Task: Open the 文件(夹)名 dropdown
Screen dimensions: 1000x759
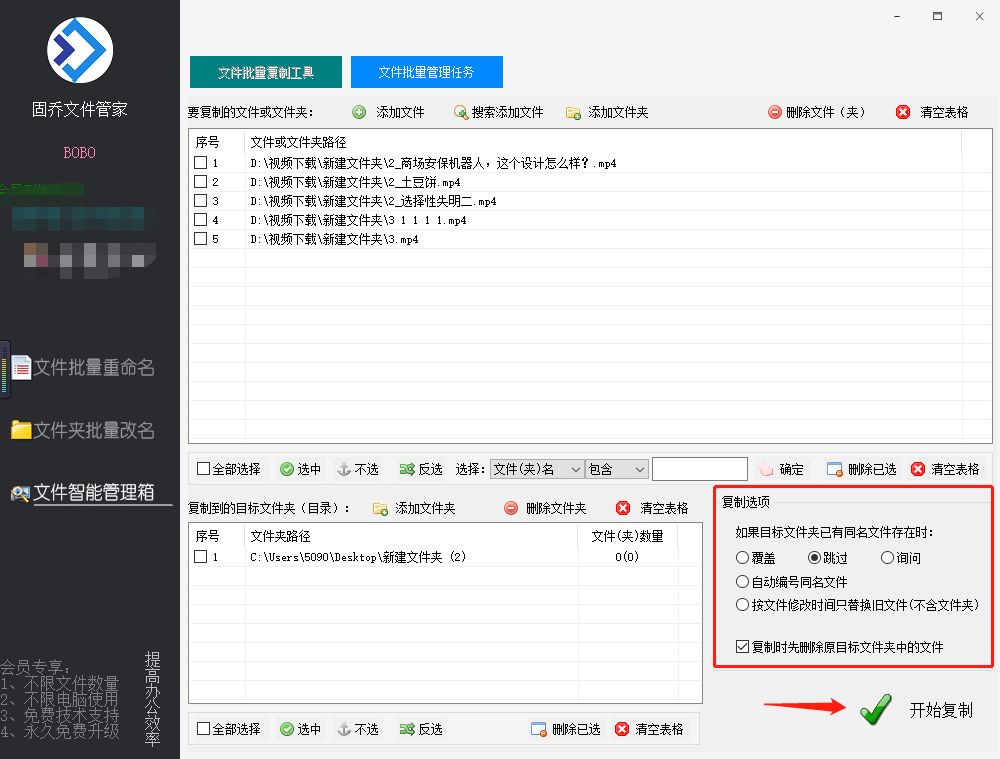Action: pos(536,469)
